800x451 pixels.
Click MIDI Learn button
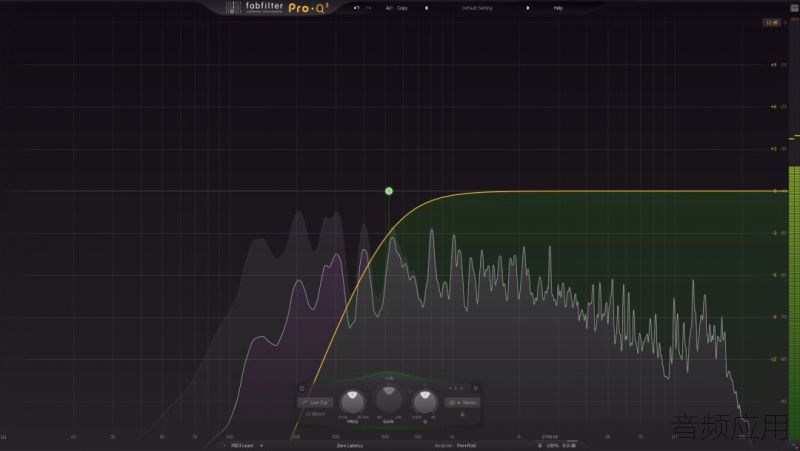pyautogui.click(x=242, y=445)
